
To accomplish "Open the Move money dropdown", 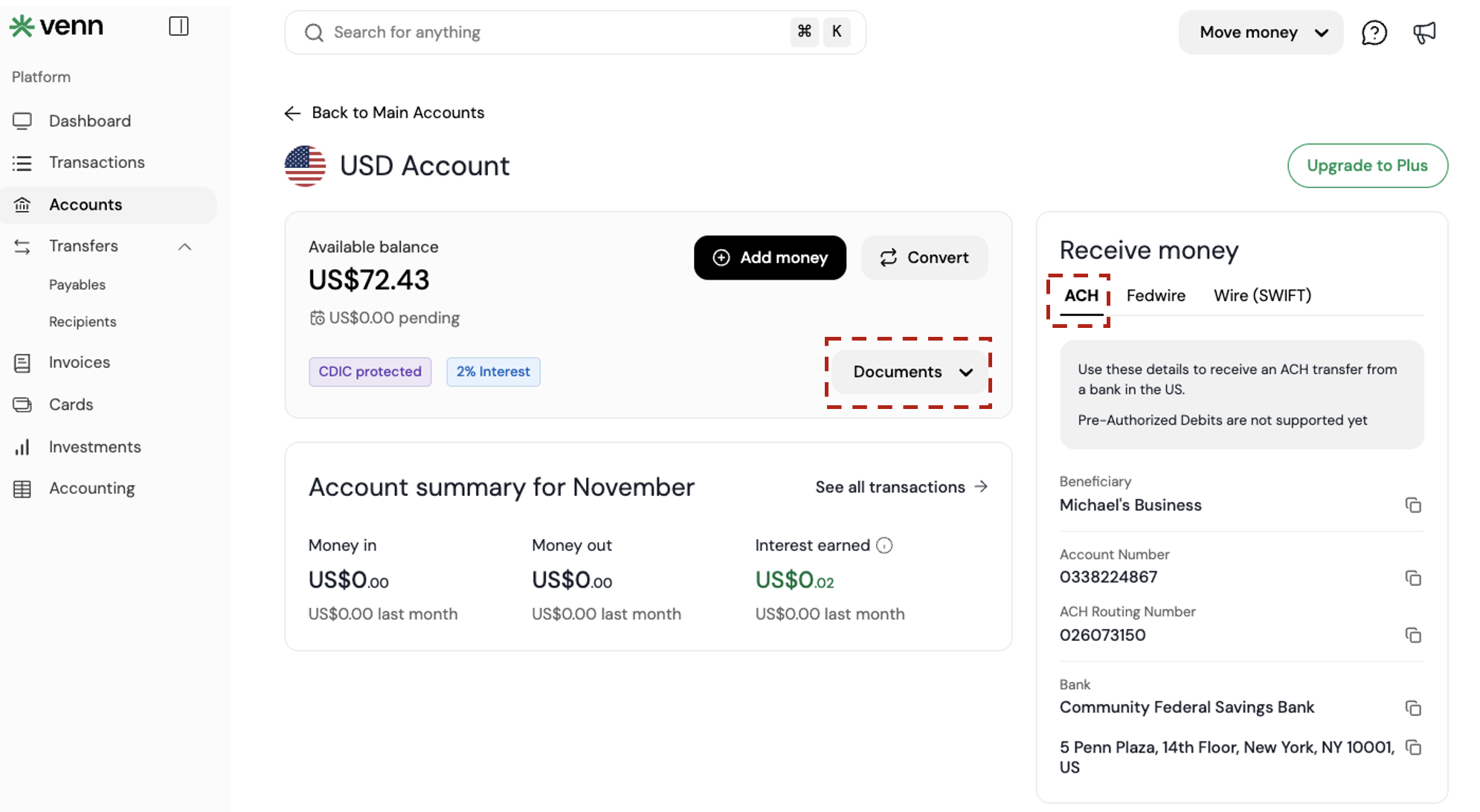I will coord(1261,33).
